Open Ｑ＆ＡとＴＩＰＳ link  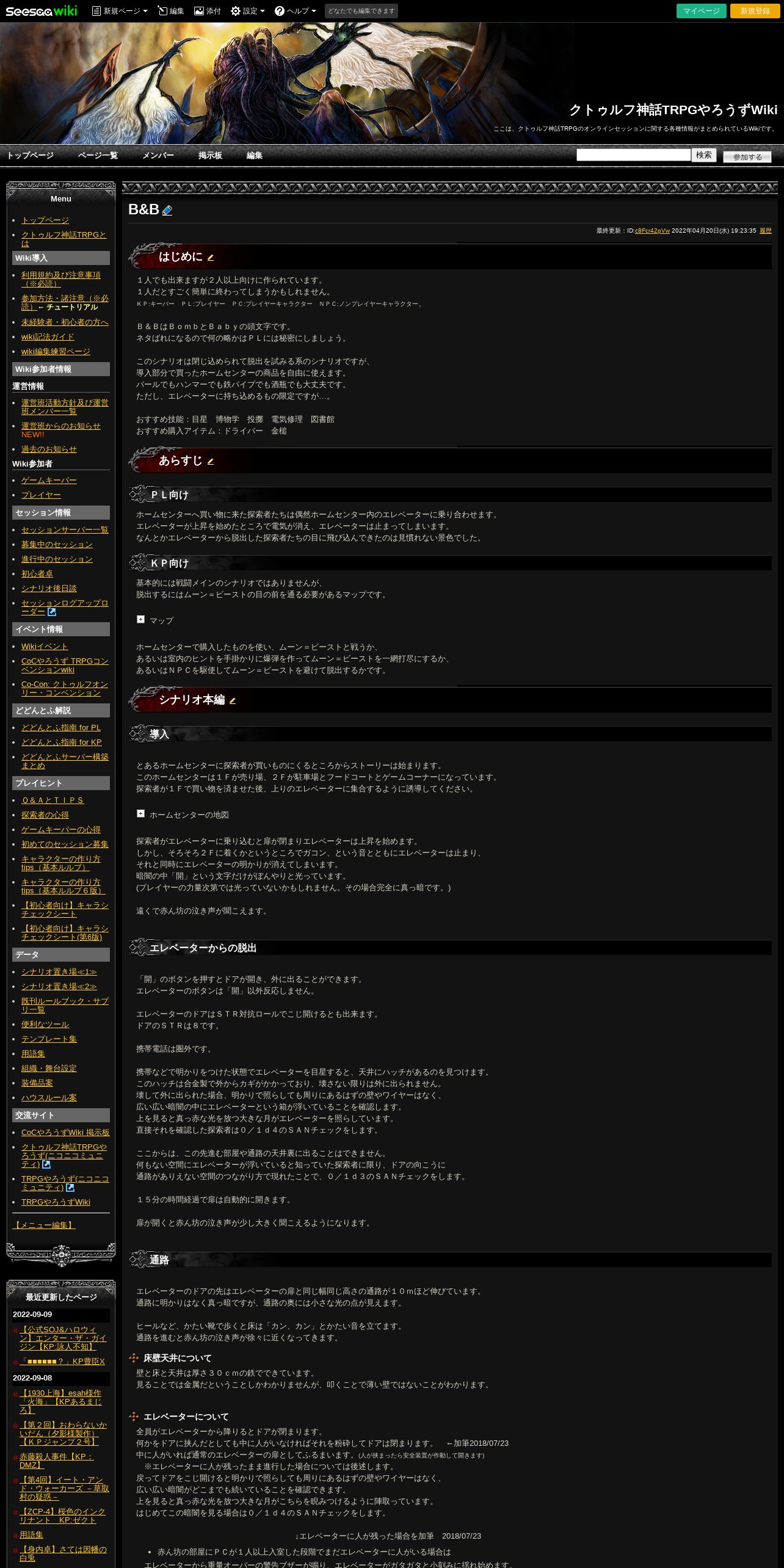[x=53, y=800]
